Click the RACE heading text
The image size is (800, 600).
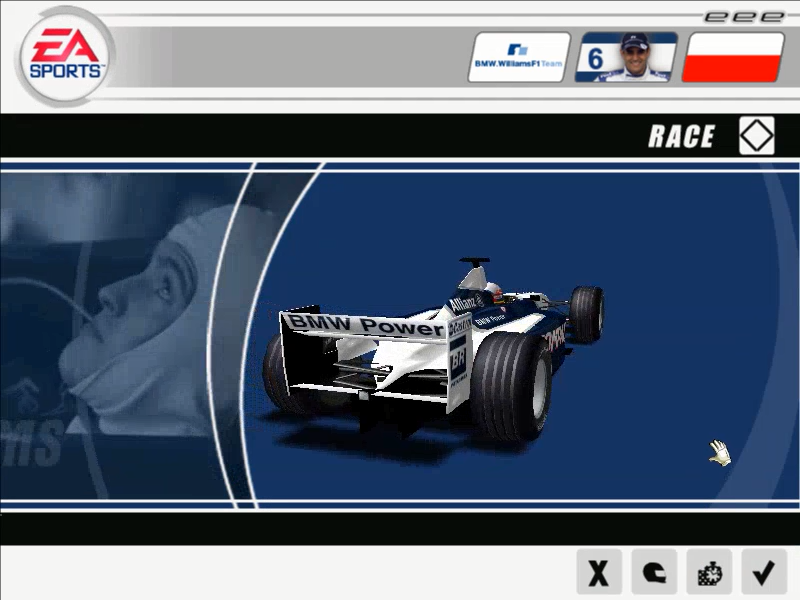click(681, 136)
